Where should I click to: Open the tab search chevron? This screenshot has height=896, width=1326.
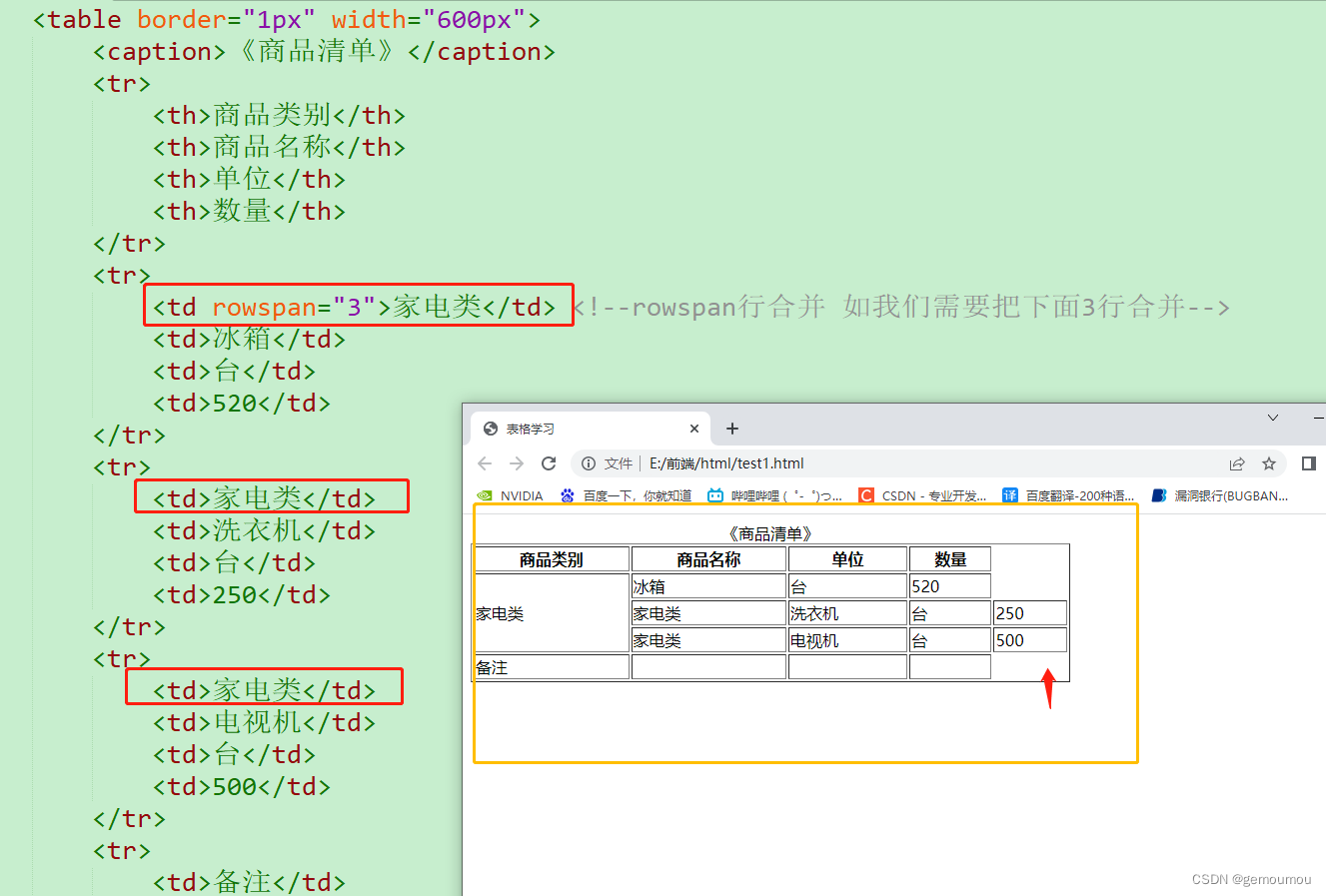[1272, 418]
